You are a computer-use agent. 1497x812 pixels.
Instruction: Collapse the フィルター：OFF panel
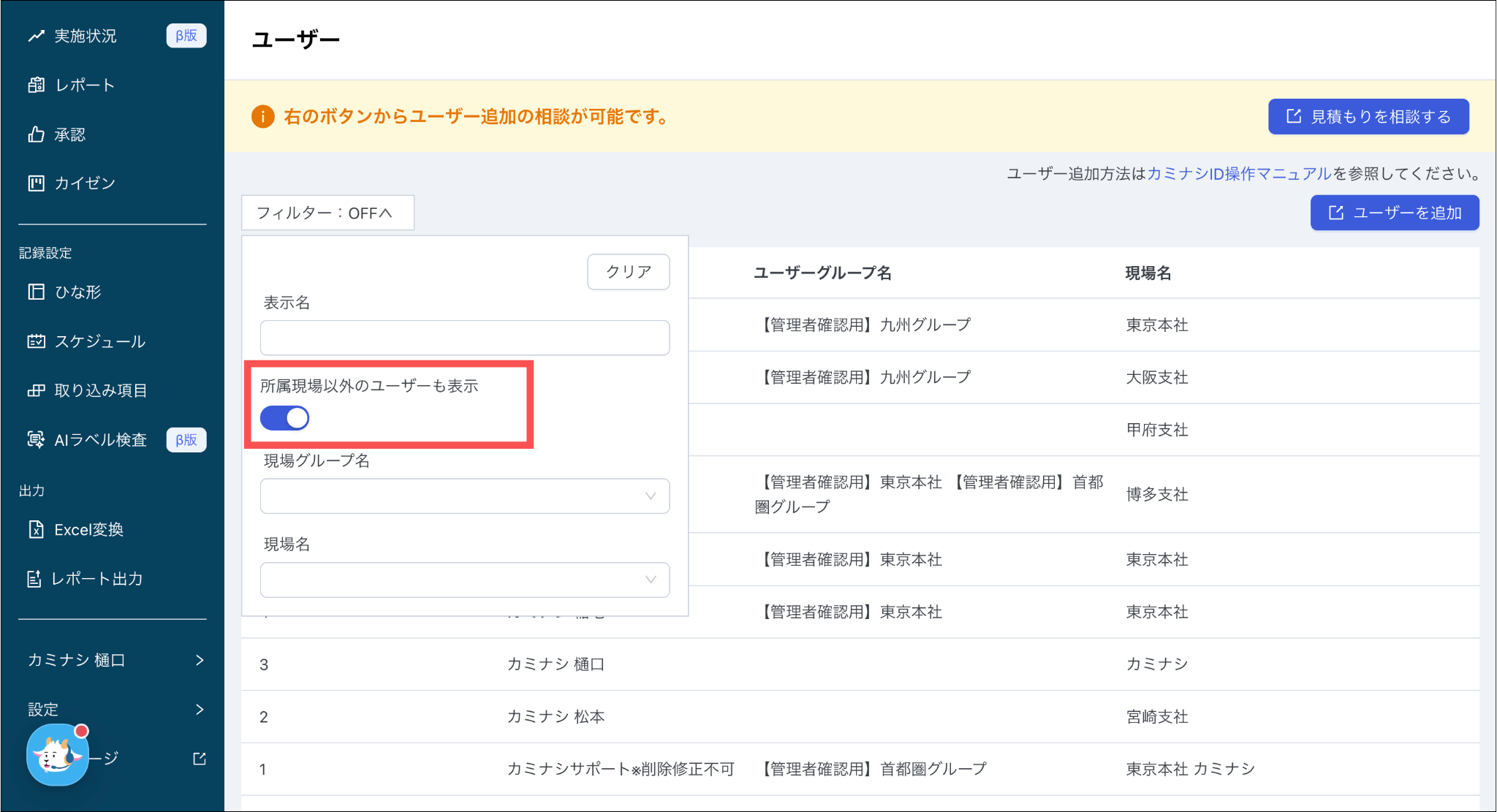tap(327, 213)
